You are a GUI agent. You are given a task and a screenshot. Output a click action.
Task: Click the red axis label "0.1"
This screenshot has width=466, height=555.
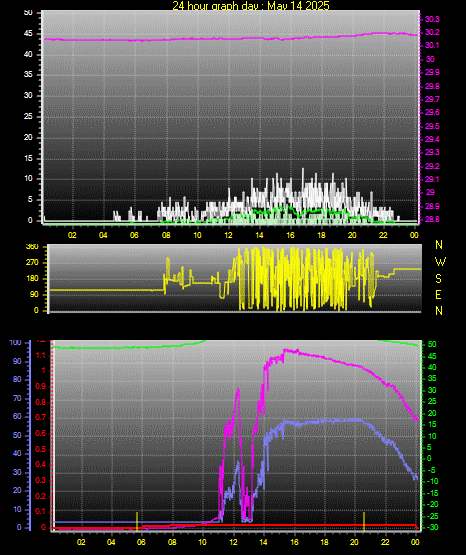tap(41, 511)
